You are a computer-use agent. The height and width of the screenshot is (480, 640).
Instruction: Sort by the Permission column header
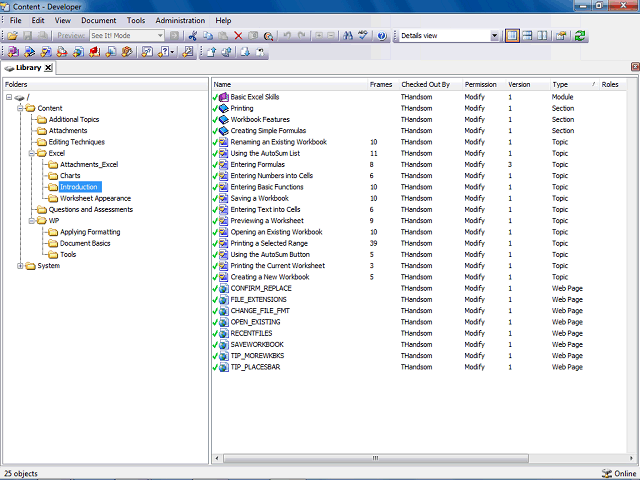[484, 84]
